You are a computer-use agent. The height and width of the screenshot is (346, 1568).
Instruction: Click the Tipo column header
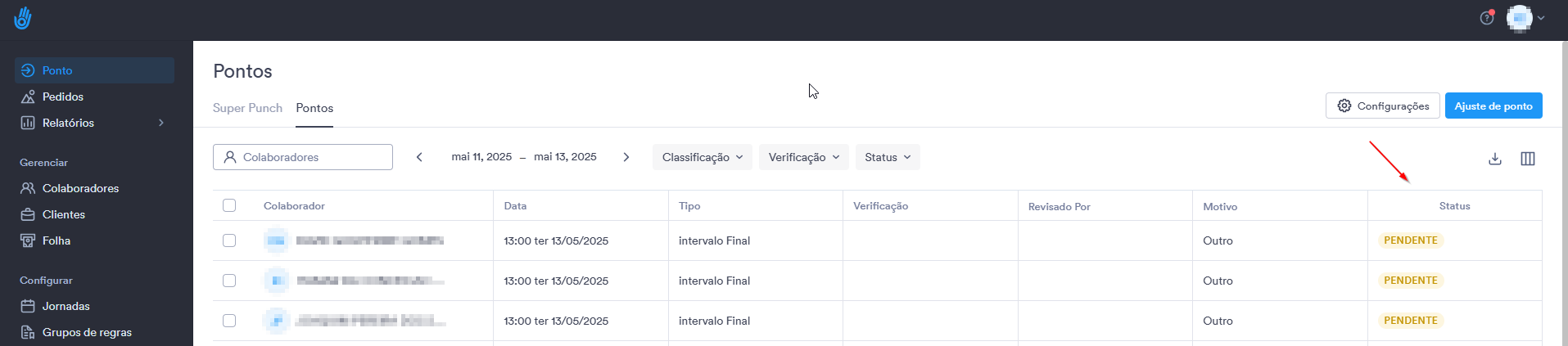(x=689, y=206)
